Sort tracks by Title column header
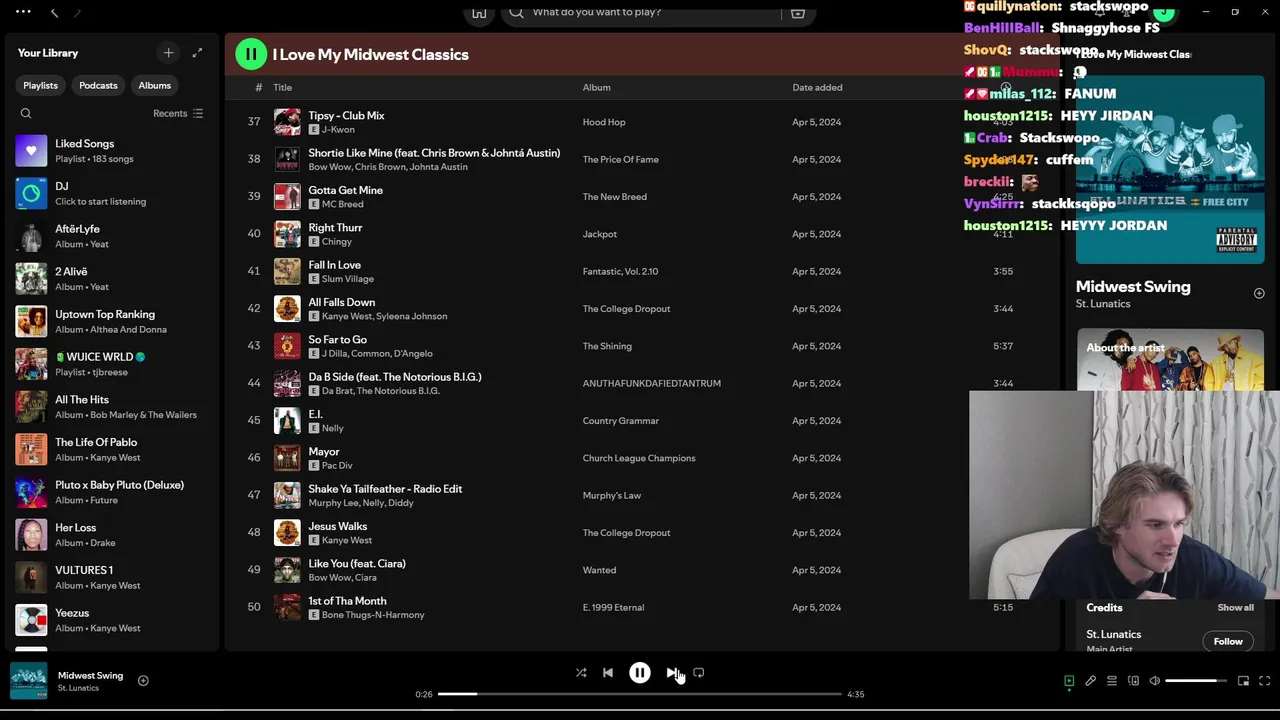 pos(283,87)
